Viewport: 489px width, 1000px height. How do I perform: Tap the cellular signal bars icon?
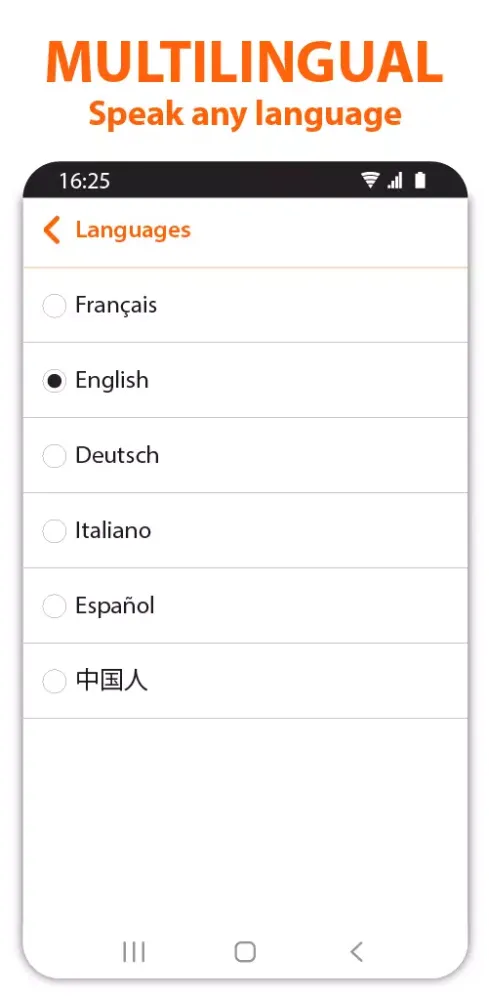[395, 181]
